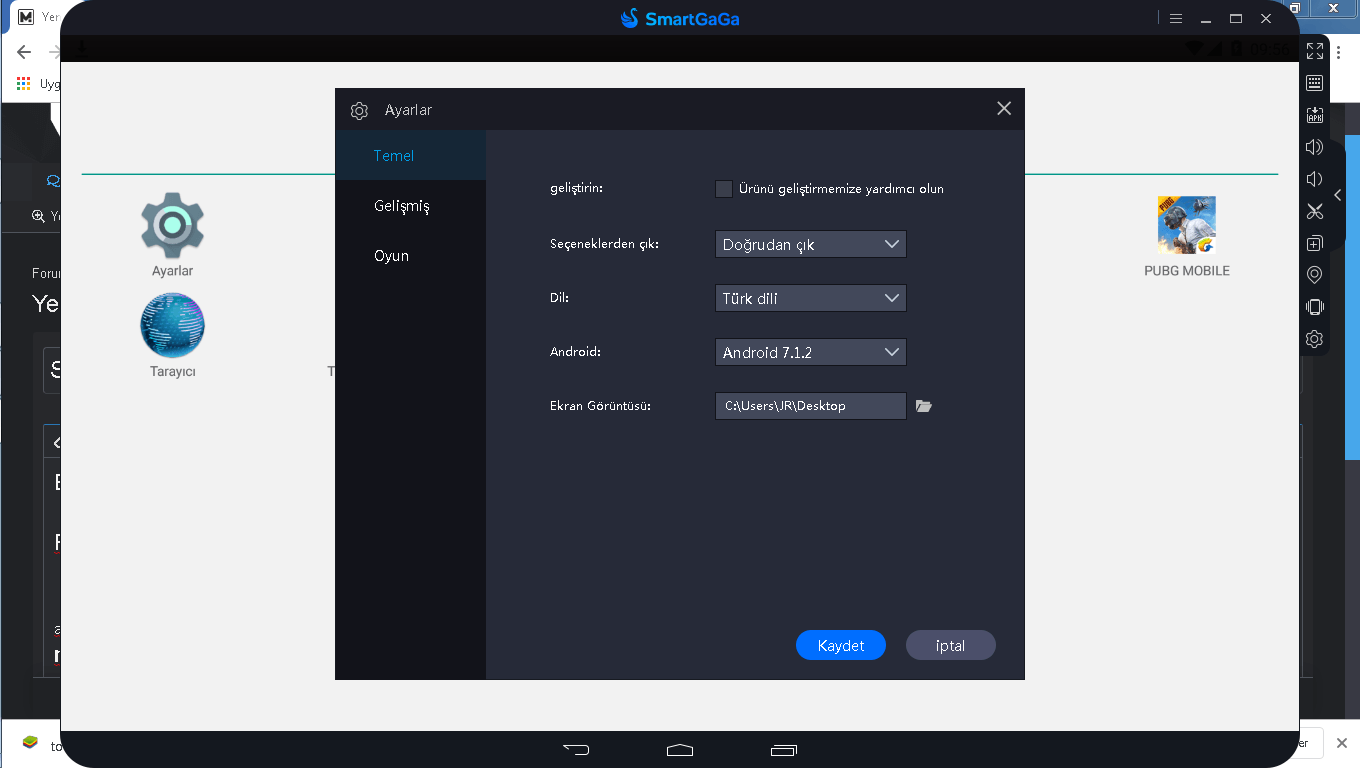Open the Android 7.1.2 version dropdown
The height and width of the screenshot is (768, 1360).
pos(811,352)
